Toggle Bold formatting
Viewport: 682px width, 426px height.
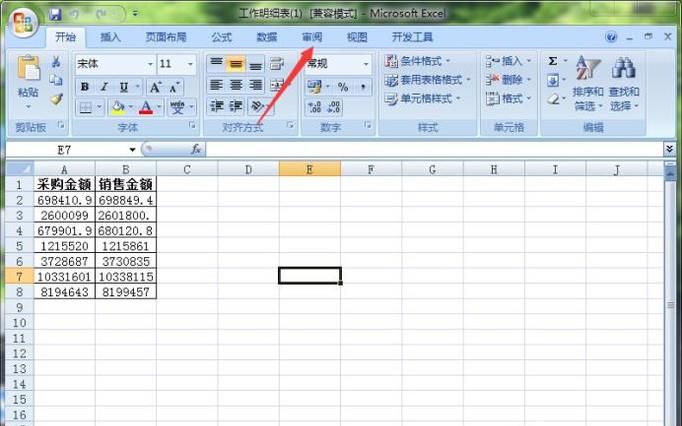pos(85,87)
